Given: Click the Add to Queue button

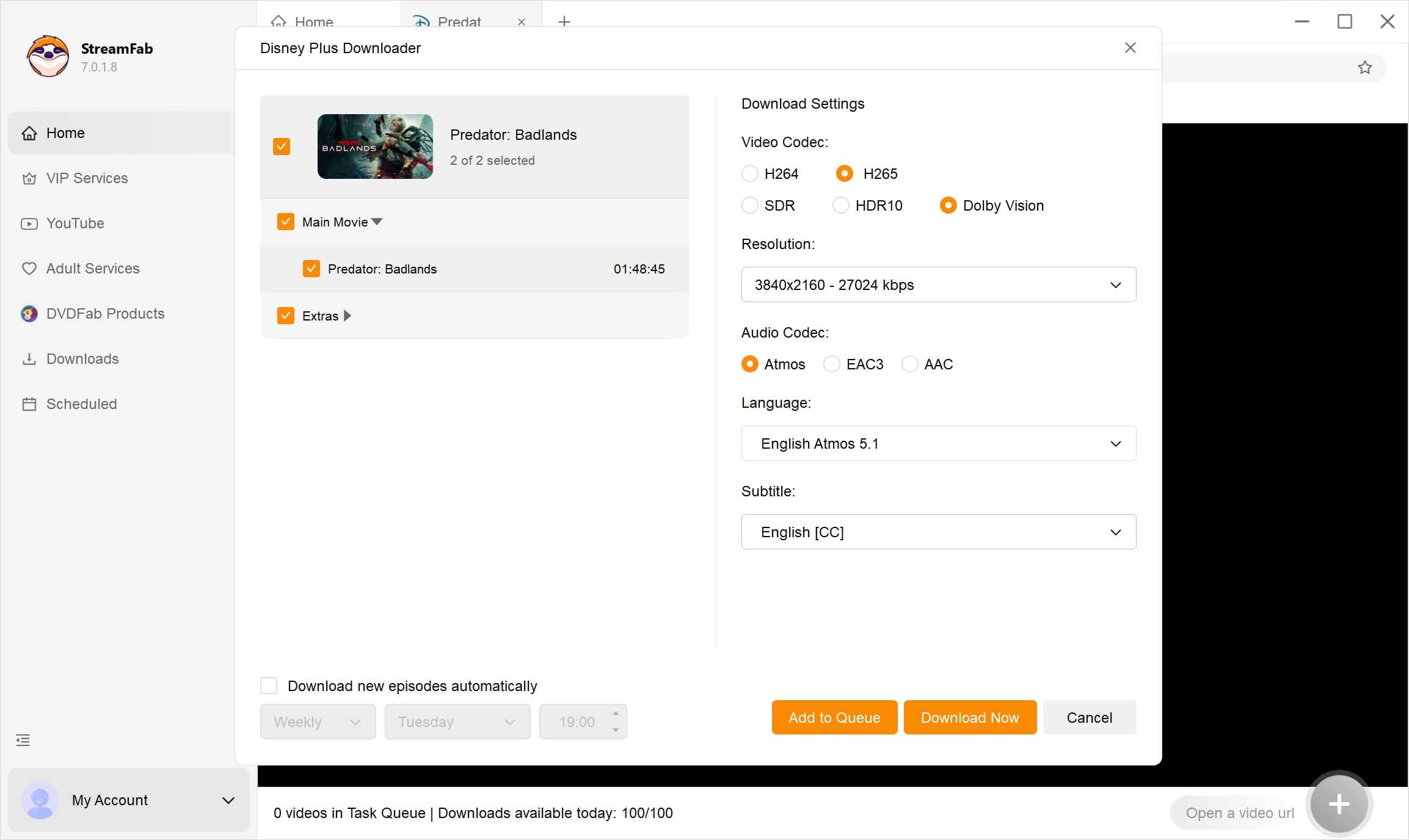Looking at the screenshot, I should pos(834,717).
